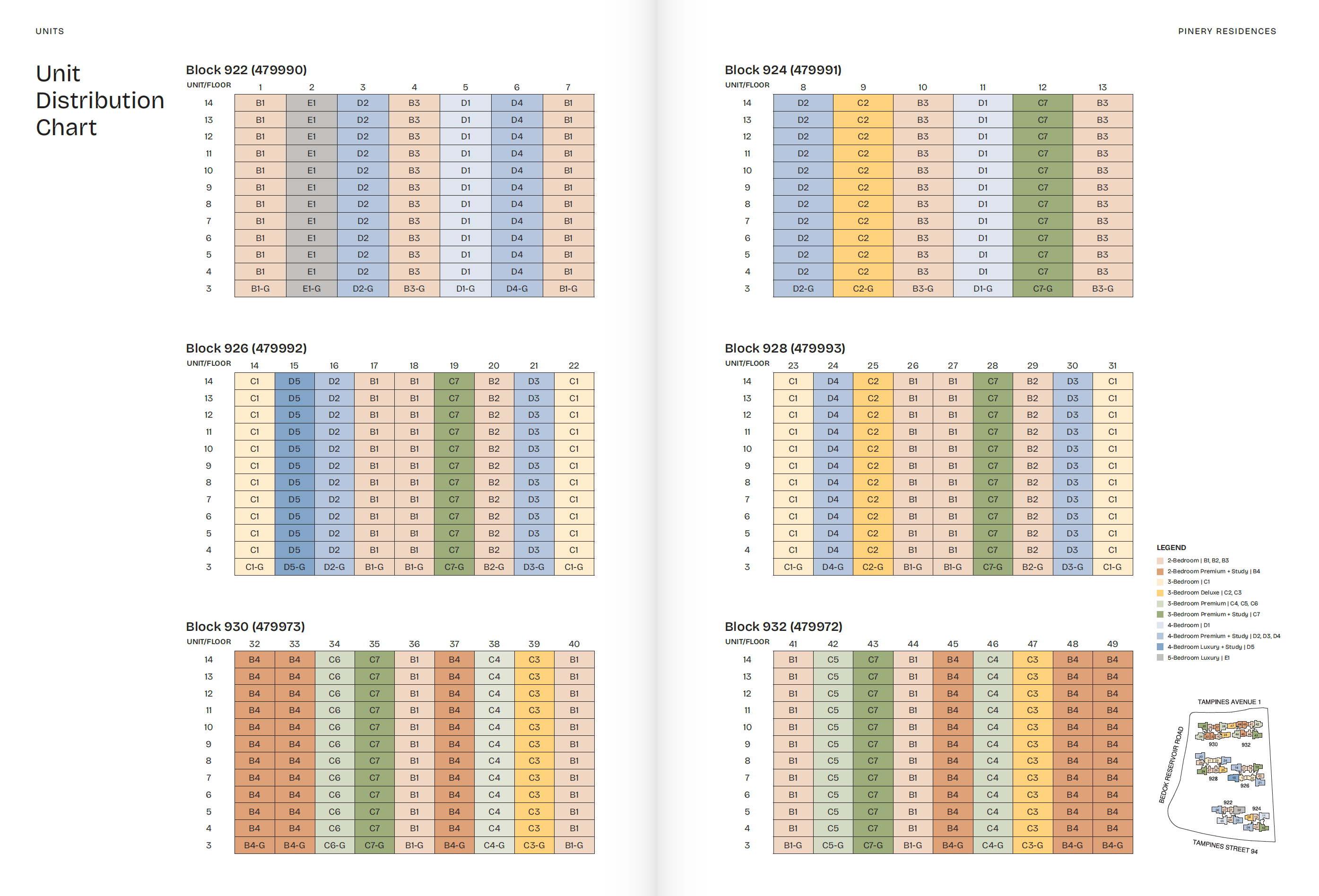This screenshot has height=896, width=1319.
Task: Click the E1-G cell in Block 922
Action: coord(312,289)
